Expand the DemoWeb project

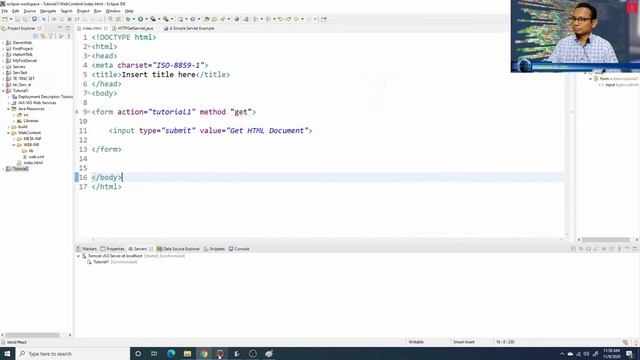(x=3, y=42)
